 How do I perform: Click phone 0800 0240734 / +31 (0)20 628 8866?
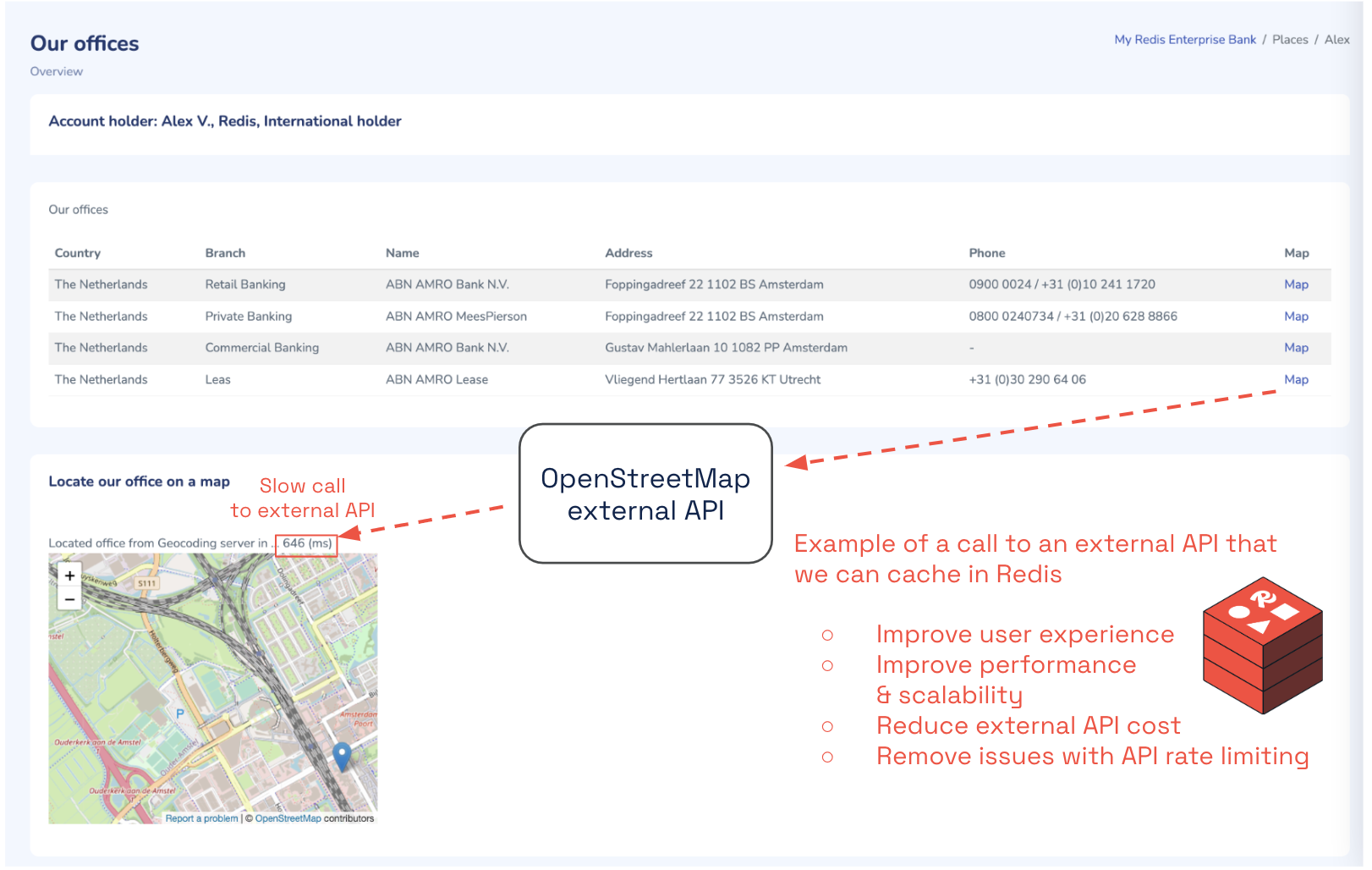point(1073,317)
